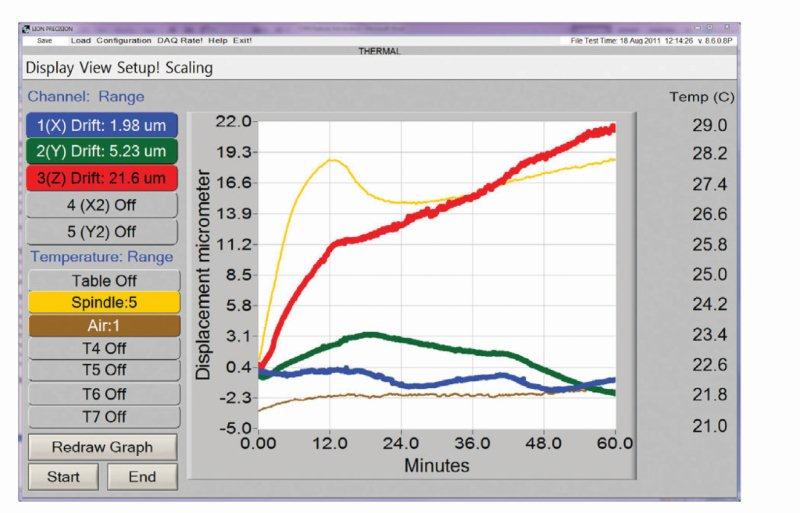
Task: Enable the T4 Off temperature channel
Action: pyautogui.click(x=104, y=348)
